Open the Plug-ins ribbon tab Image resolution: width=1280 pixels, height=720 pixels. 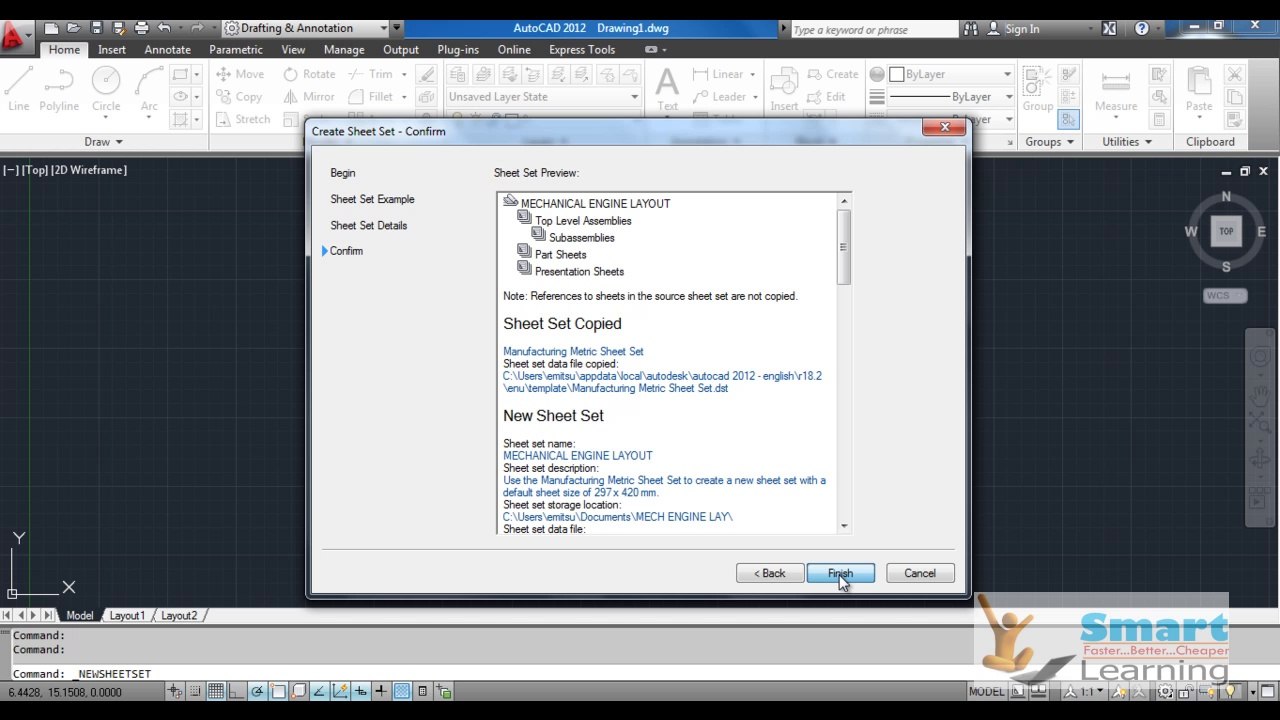(458, 49)
